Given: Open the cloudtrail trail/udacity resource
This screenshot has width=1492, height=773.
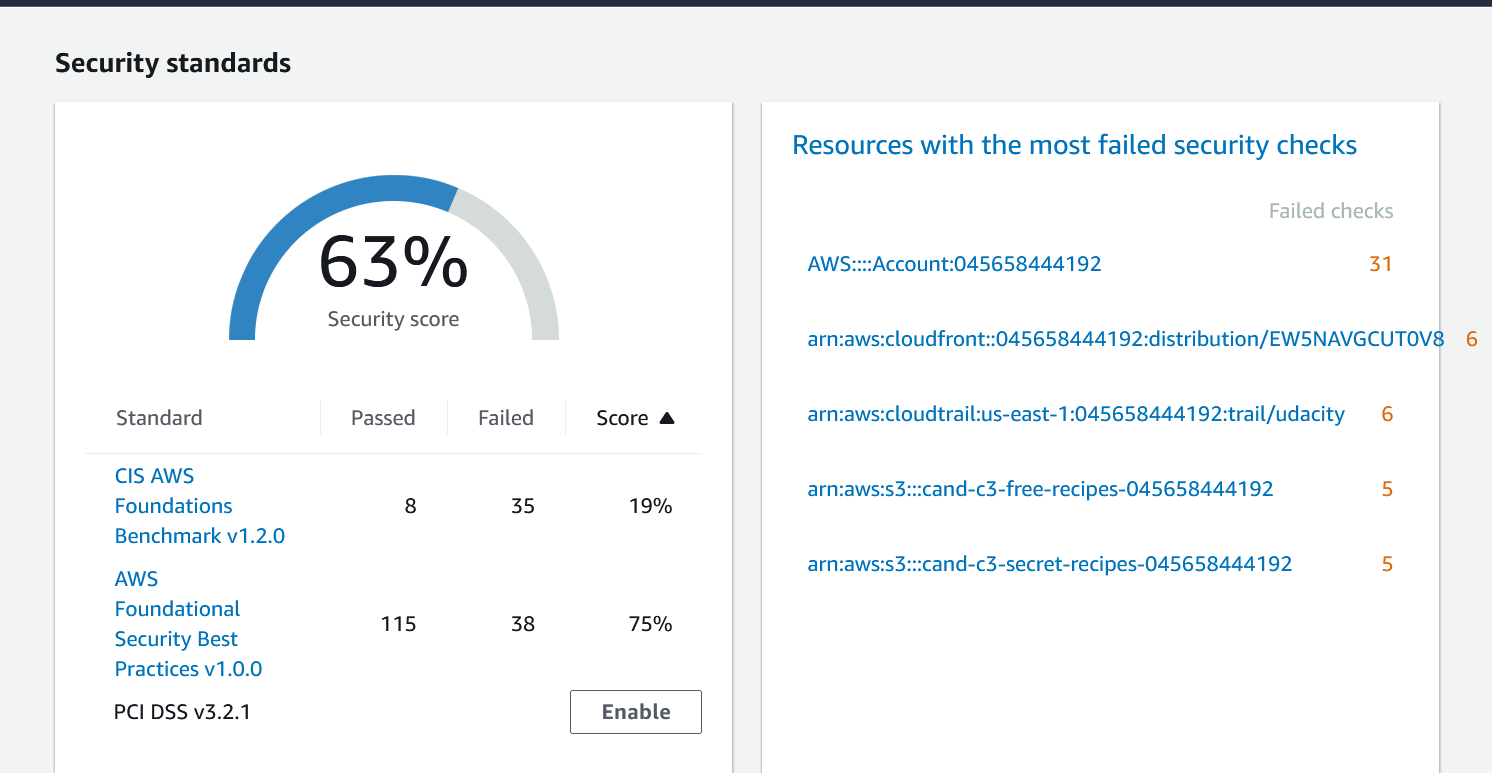Looking at the screenshot, I should point(1076,414).
